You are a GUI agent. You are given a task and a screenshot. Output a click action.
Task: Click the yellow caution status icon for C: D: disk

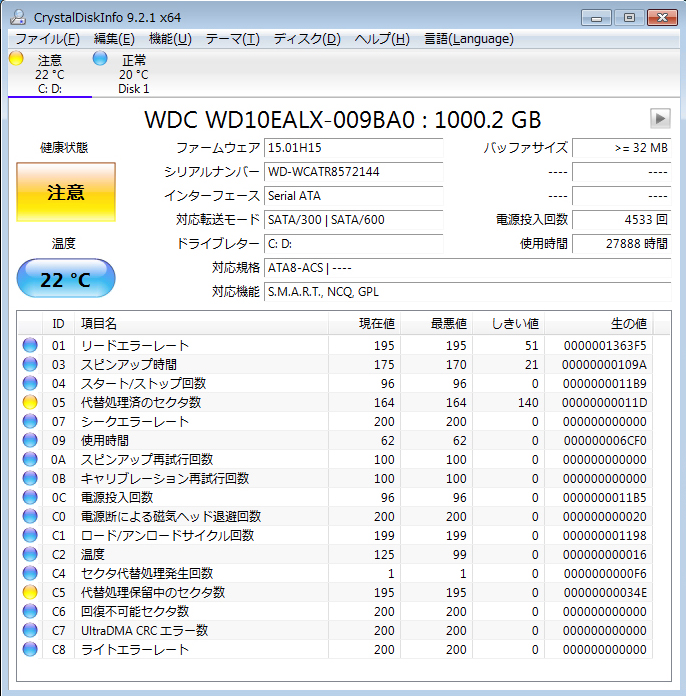click(16, 59)
